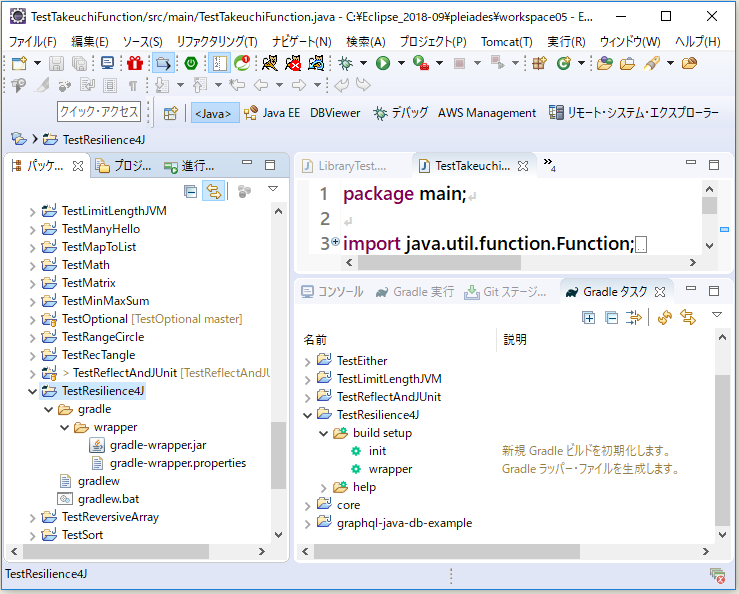739x594 pixels.
Task: Click Collapse All in Package Explorer
Action: point(190,191)
